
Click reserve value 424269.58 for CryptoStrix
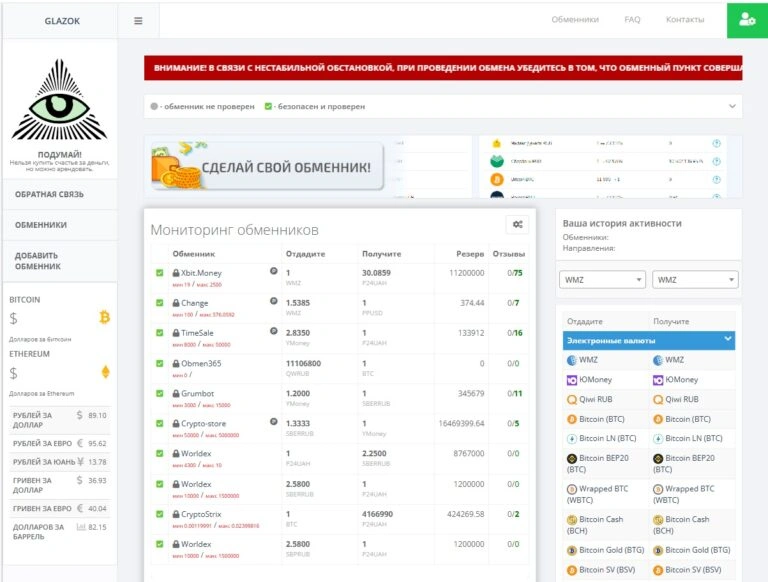(465, 514)
